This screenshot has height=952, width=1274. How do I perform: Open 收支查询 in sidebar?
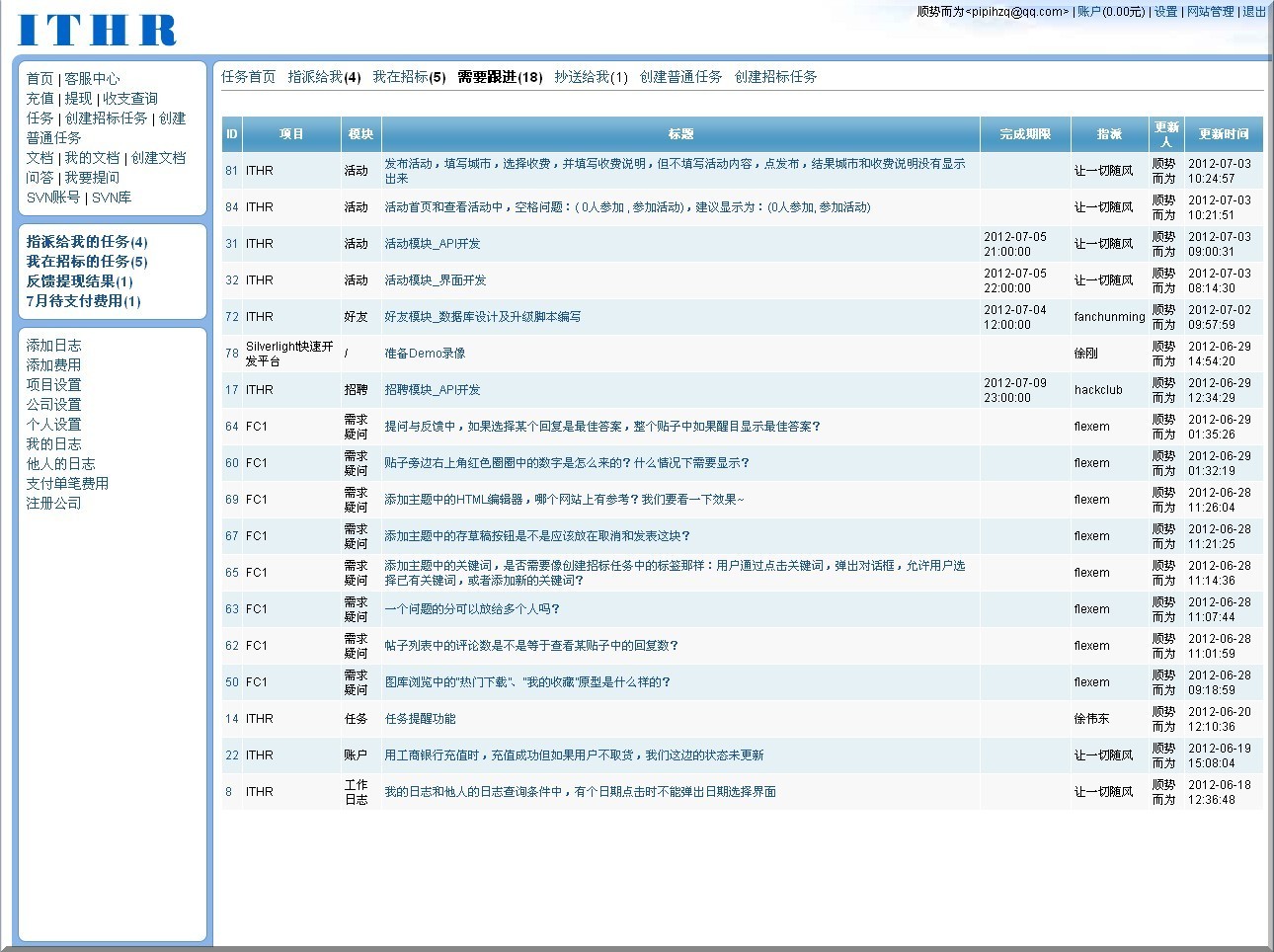pyautogui.click(x=130, y=99)
